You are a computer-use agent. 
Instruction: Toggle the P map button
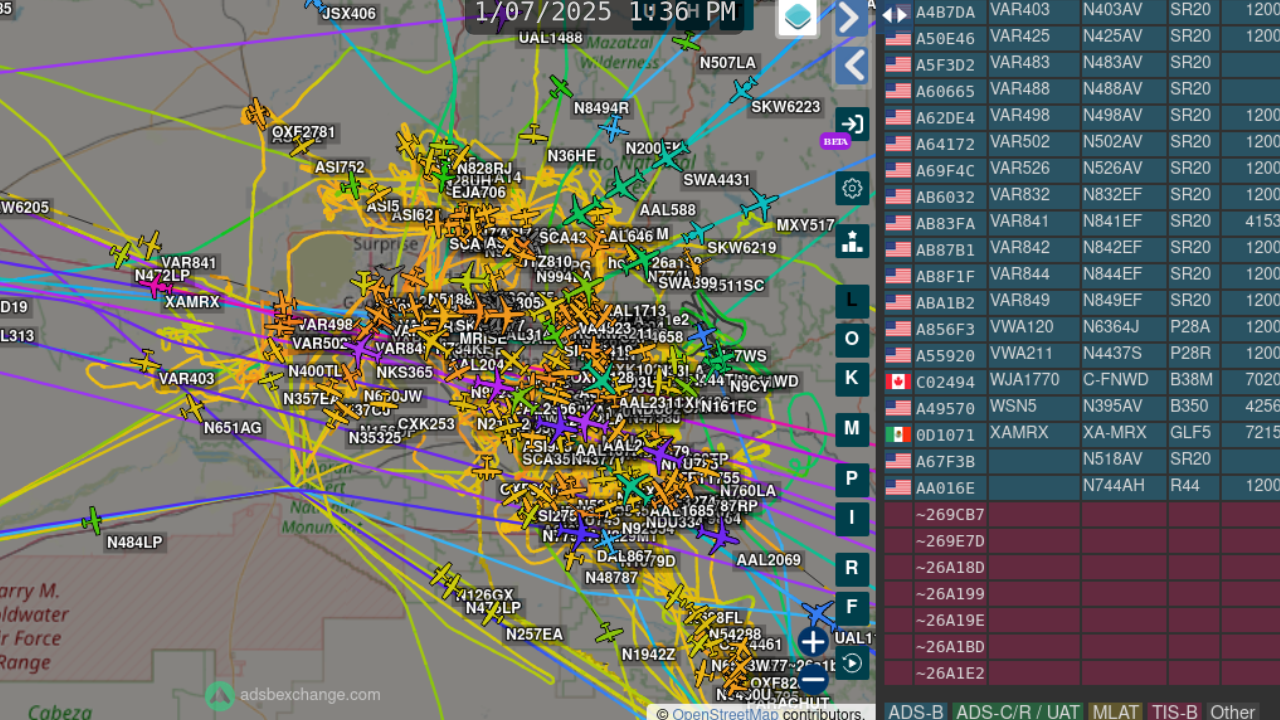(852, 479)
